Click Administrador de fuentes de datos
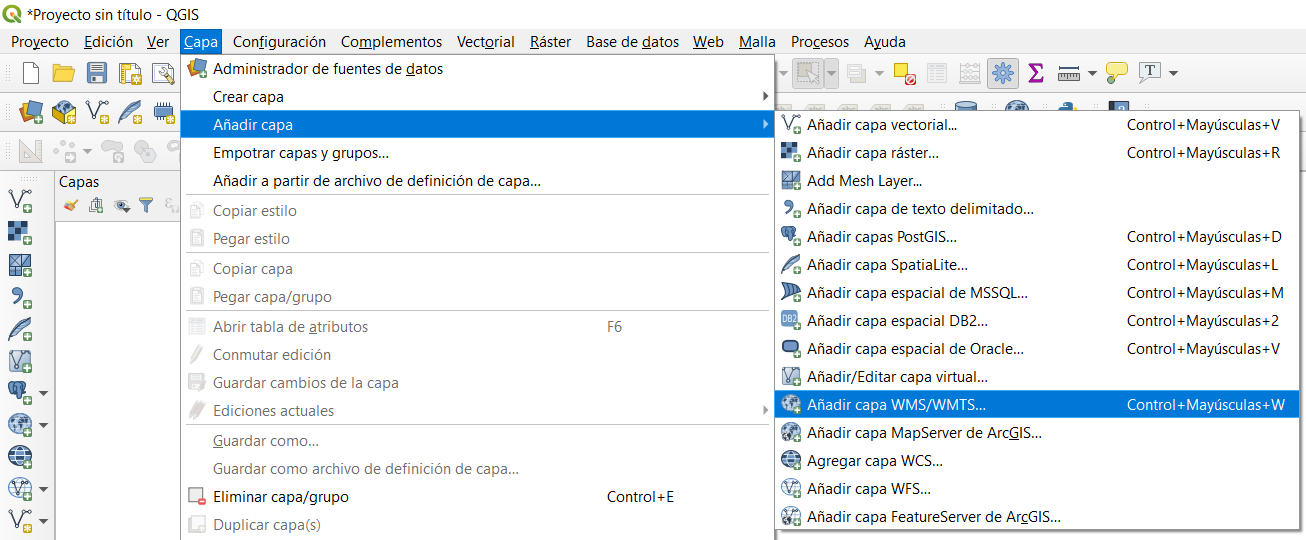The image size is (1306, 540). pyautogui.click(x=327, y=69)
